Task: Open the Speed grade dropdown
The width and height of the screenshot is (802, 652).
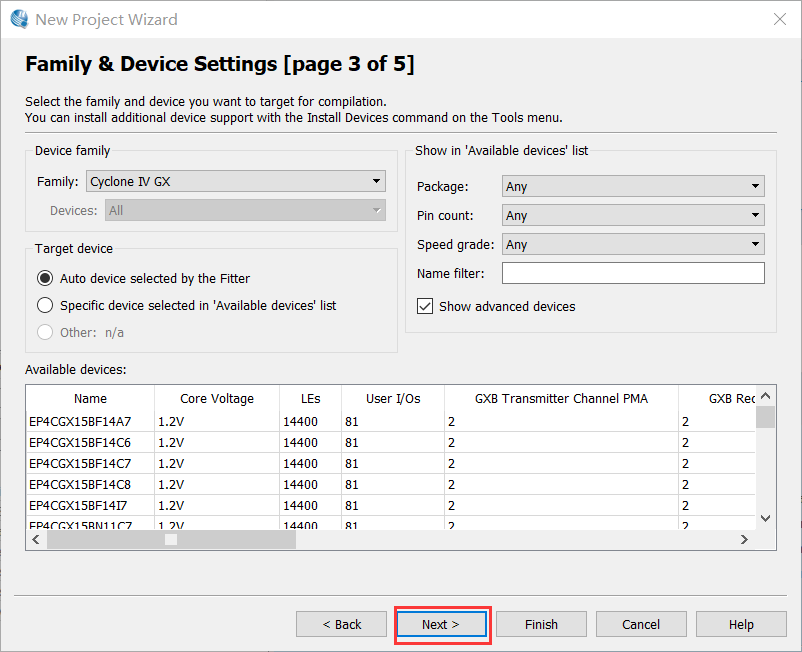Action: coord(633,244)
